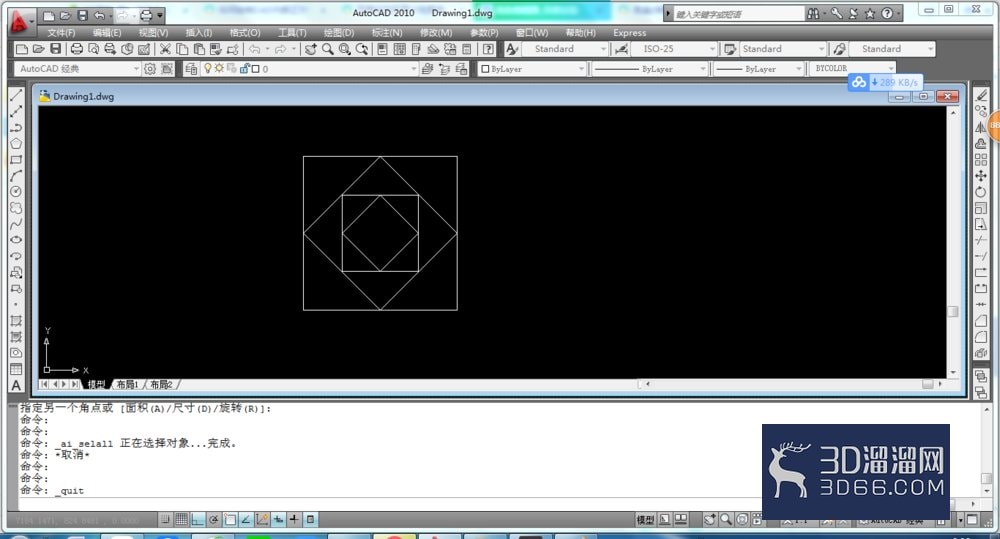Click the Help question mark toolbar icon
This screenshot has height=539, width=1000.
point(488,49)
